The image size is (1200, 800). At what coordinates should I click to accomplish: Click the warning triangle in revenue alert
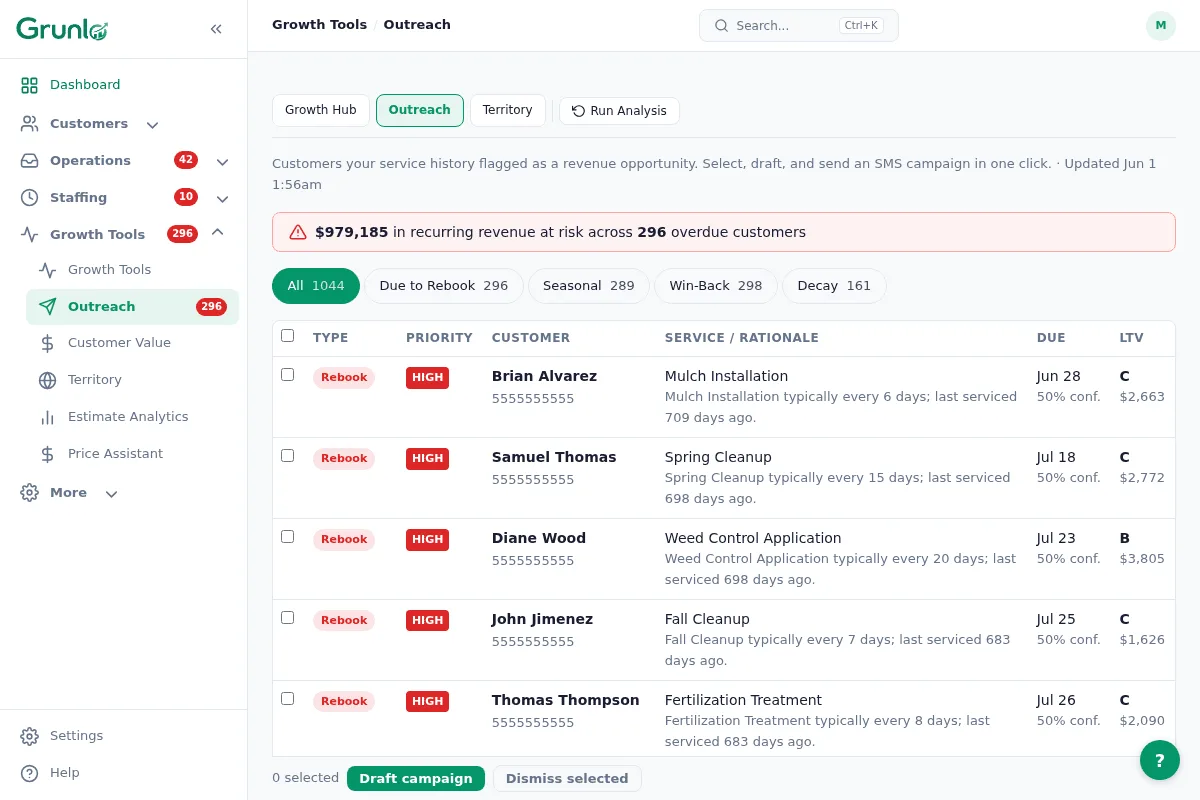pos(298,232)
